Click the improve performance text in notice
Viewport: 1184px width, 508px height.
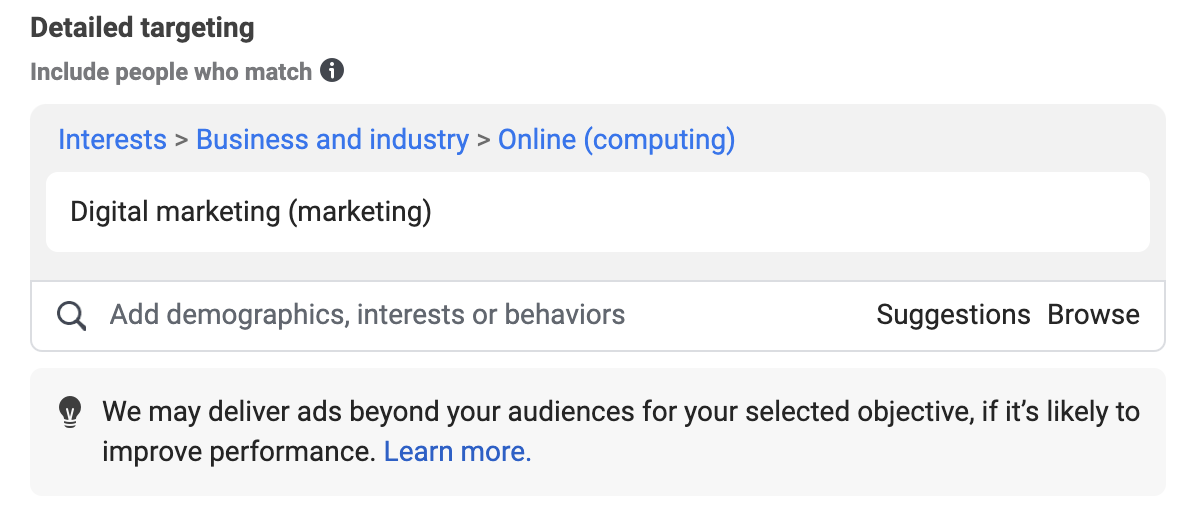click(239, 451)
